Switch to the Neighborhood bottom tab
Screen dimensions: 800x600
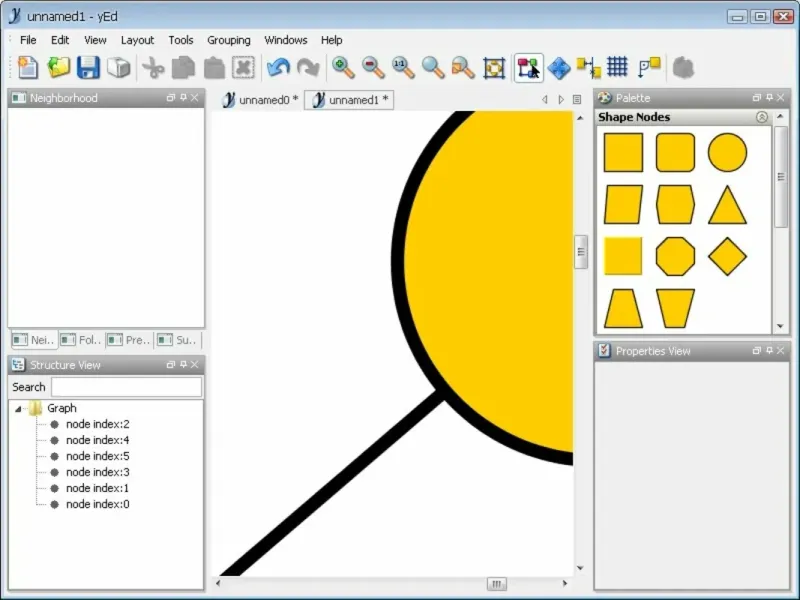point(34,340)
